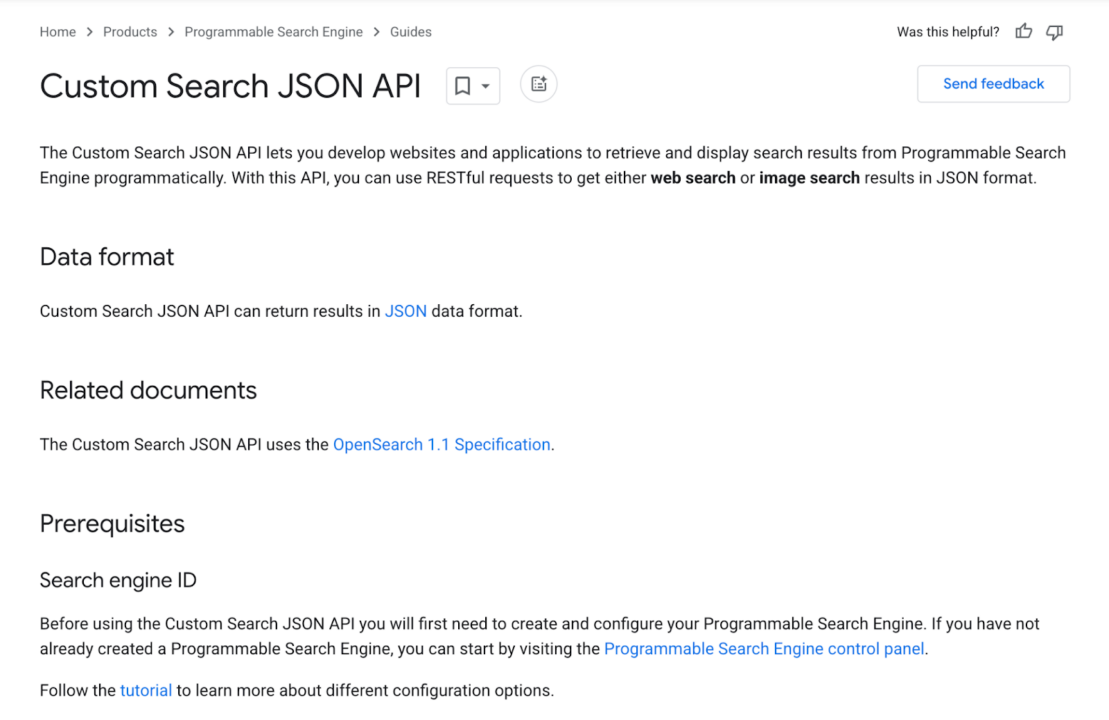
Task: Navigate to Guides breadcrumb item
Action: [x=411, y=32]
